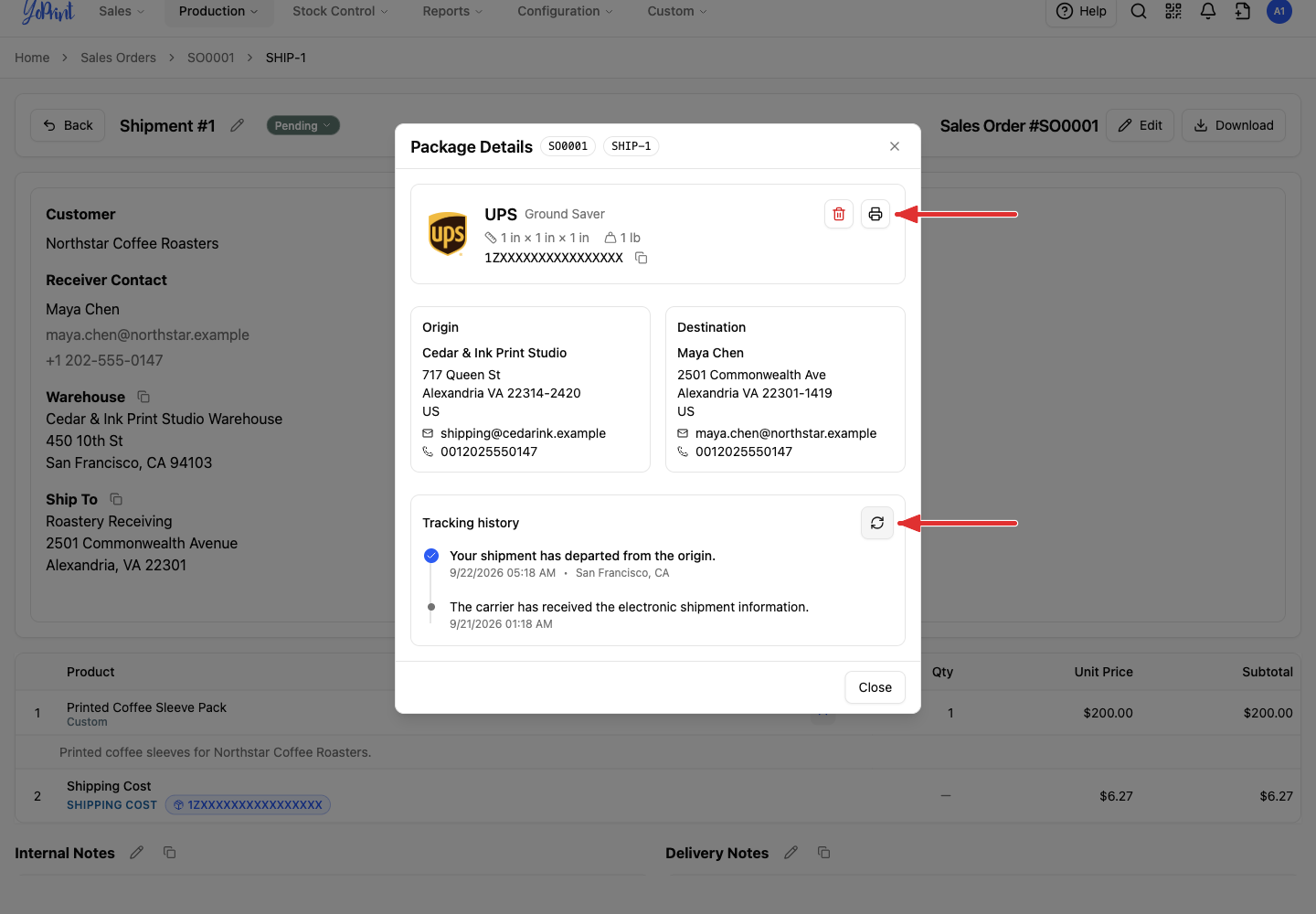Open notifications bell
Image resolution: width=1316 pixels, height=914 pixels.
[x=1208, y=11]
